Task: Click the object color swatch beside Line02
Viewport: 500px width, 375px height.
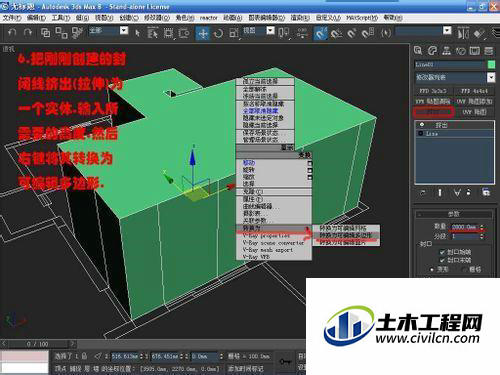Action: coord(491,64)
